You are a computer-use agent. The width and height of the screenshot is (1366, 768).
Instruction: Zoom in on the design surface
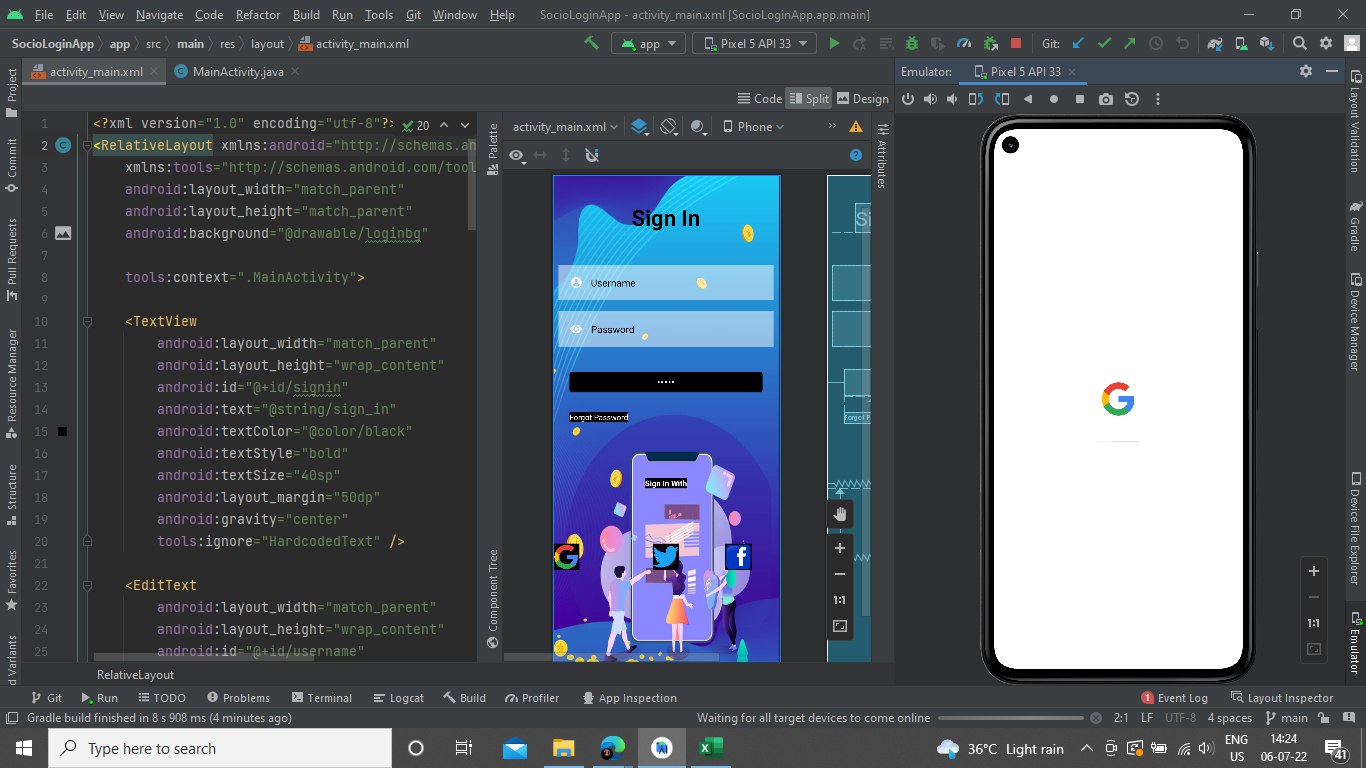[x=840, y=548]
